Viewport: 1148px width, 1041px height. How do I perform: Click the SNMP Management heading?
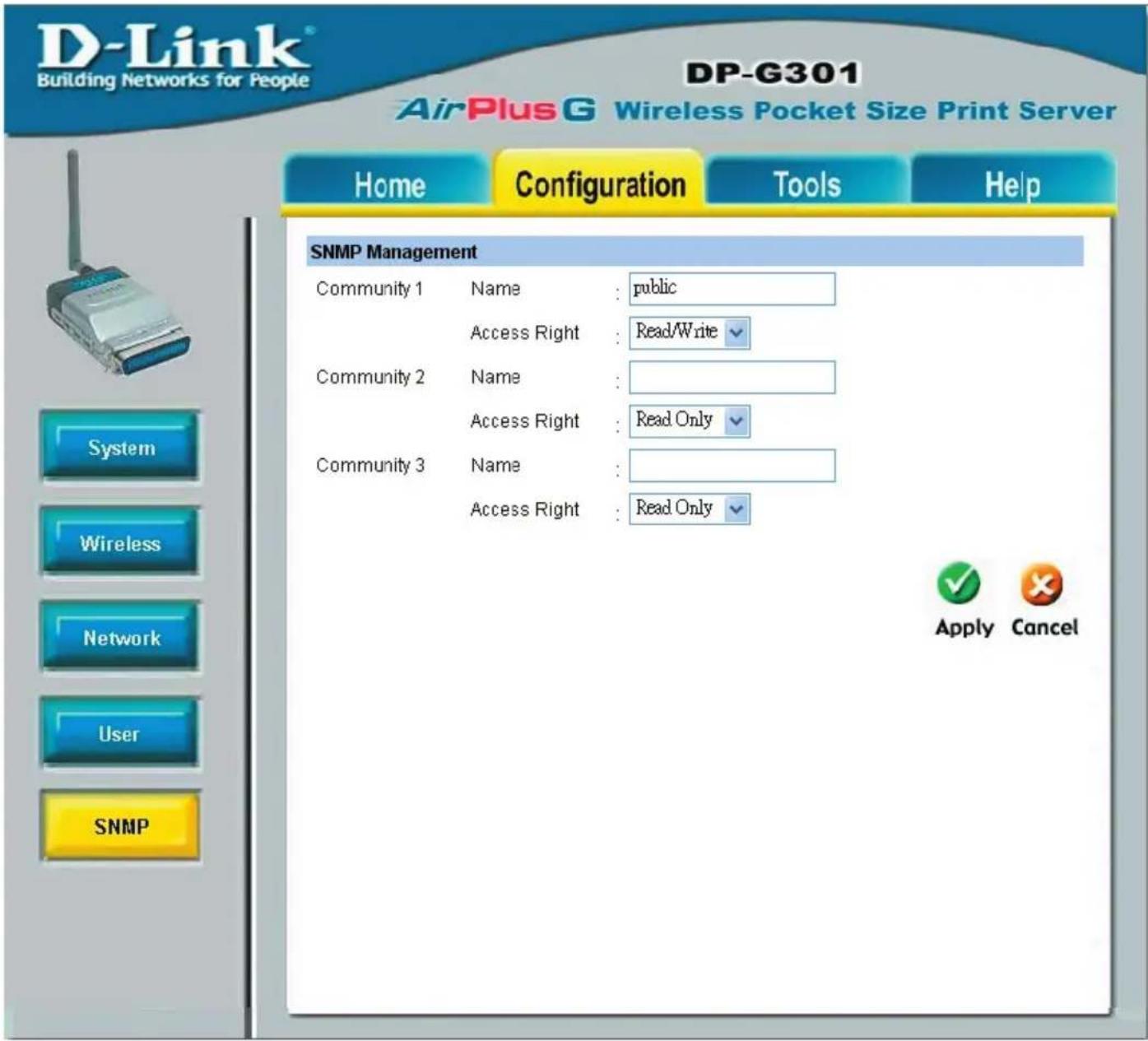(x=393, y=252)
